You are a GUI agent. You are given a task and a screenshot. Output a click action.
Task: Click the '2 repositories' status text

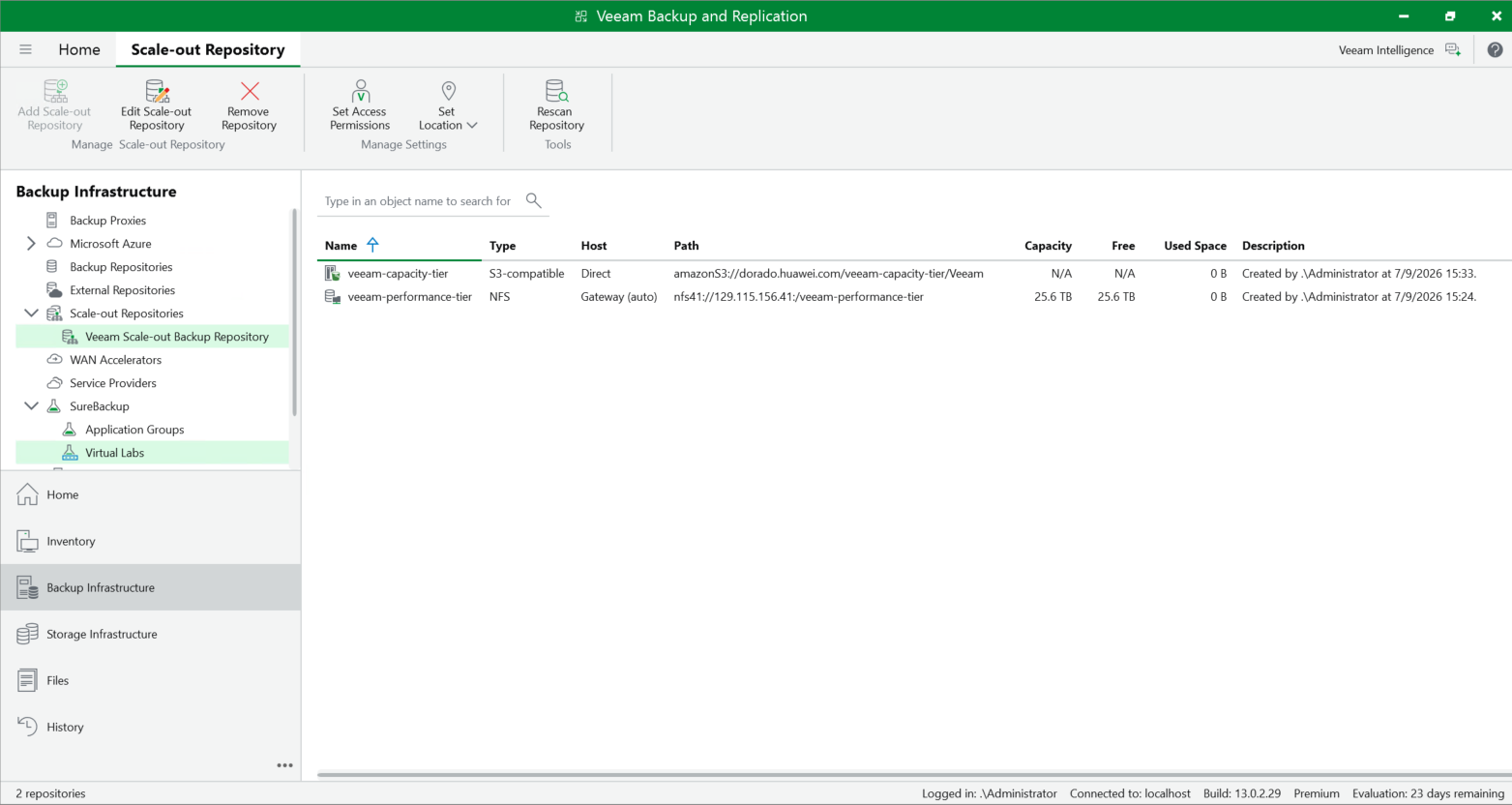(x=50, y=793)
